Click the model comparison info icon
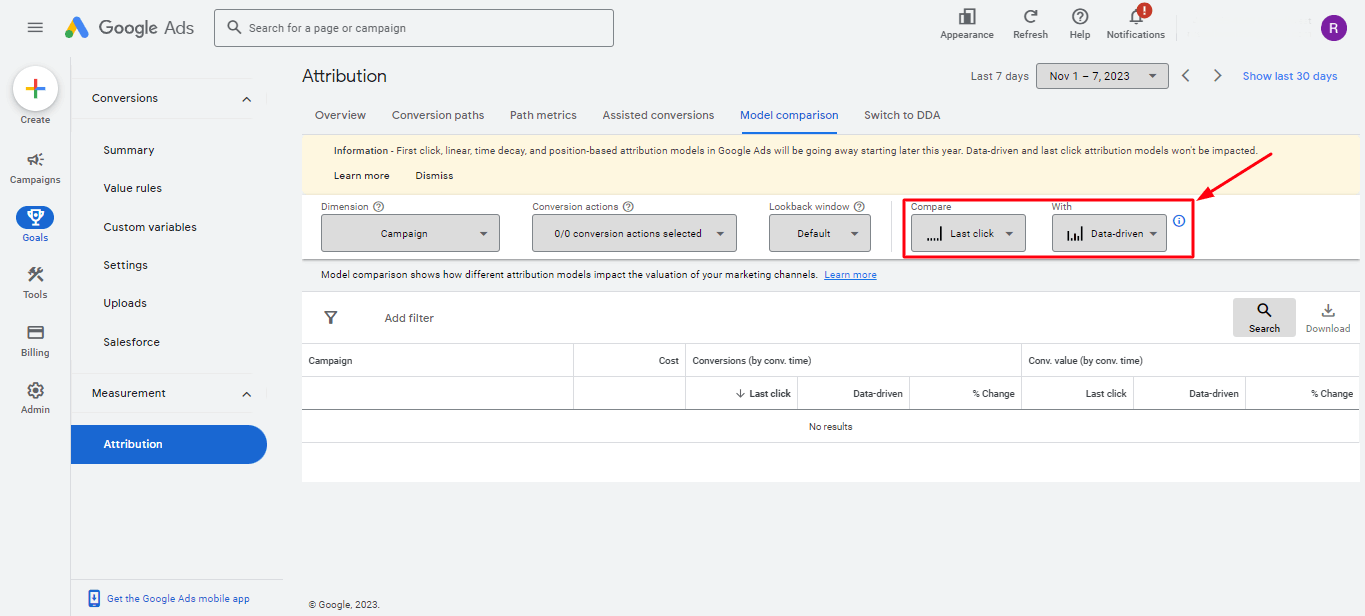This screenshot has height=616, width=1365. point(1179,221)
